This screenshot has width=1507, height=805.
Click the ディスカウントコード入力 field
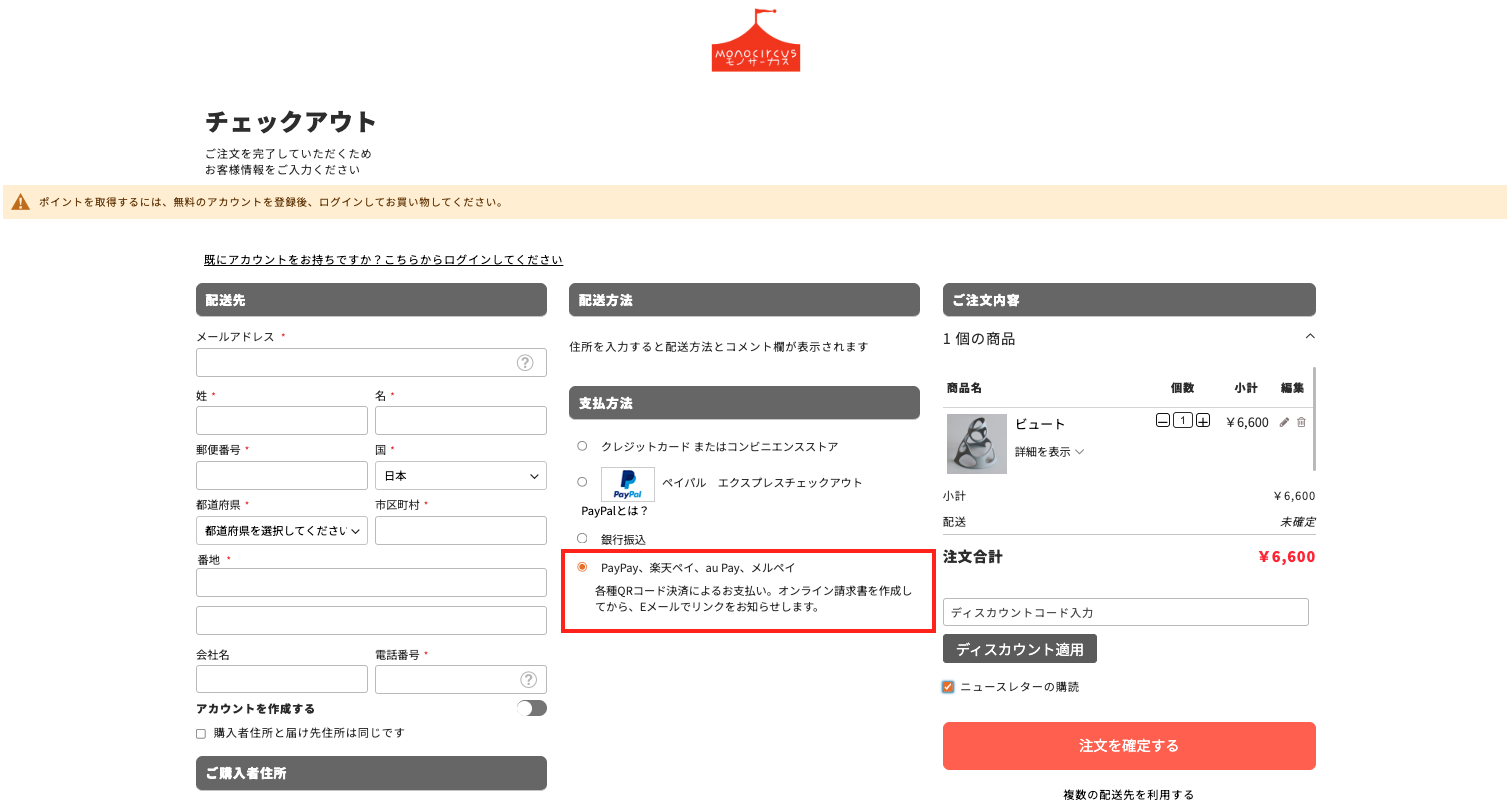1126,612
